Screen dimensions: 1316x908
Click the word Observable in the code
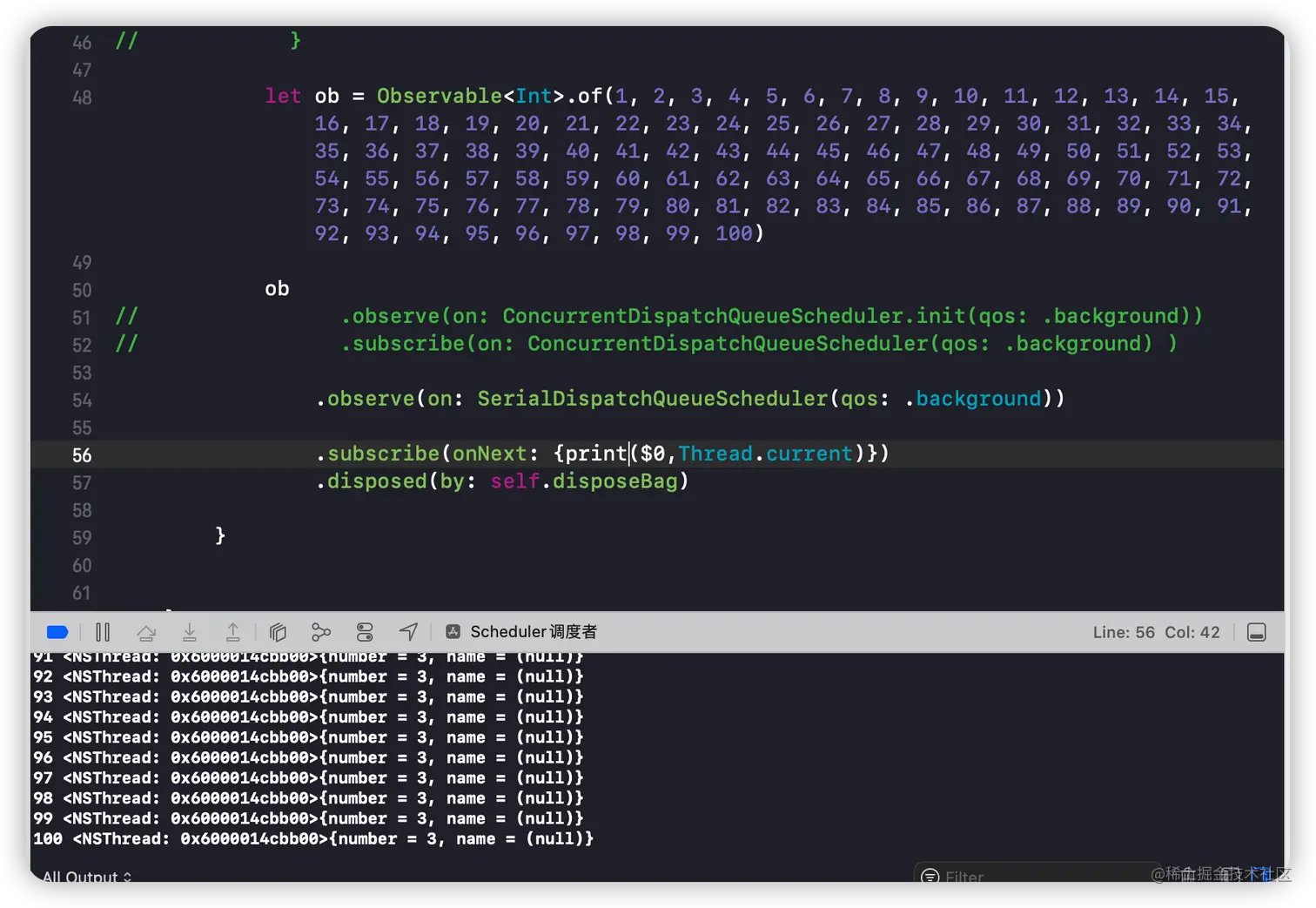[x=440, y=96]
